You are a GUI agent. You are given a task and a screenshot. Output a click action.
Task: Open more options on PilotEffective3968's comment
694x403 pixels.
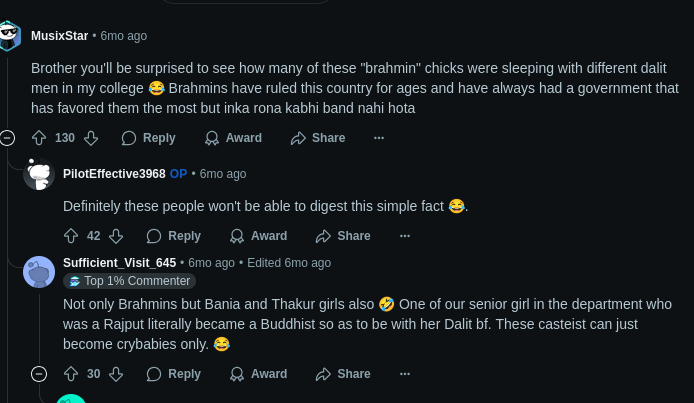click(404, 236)
